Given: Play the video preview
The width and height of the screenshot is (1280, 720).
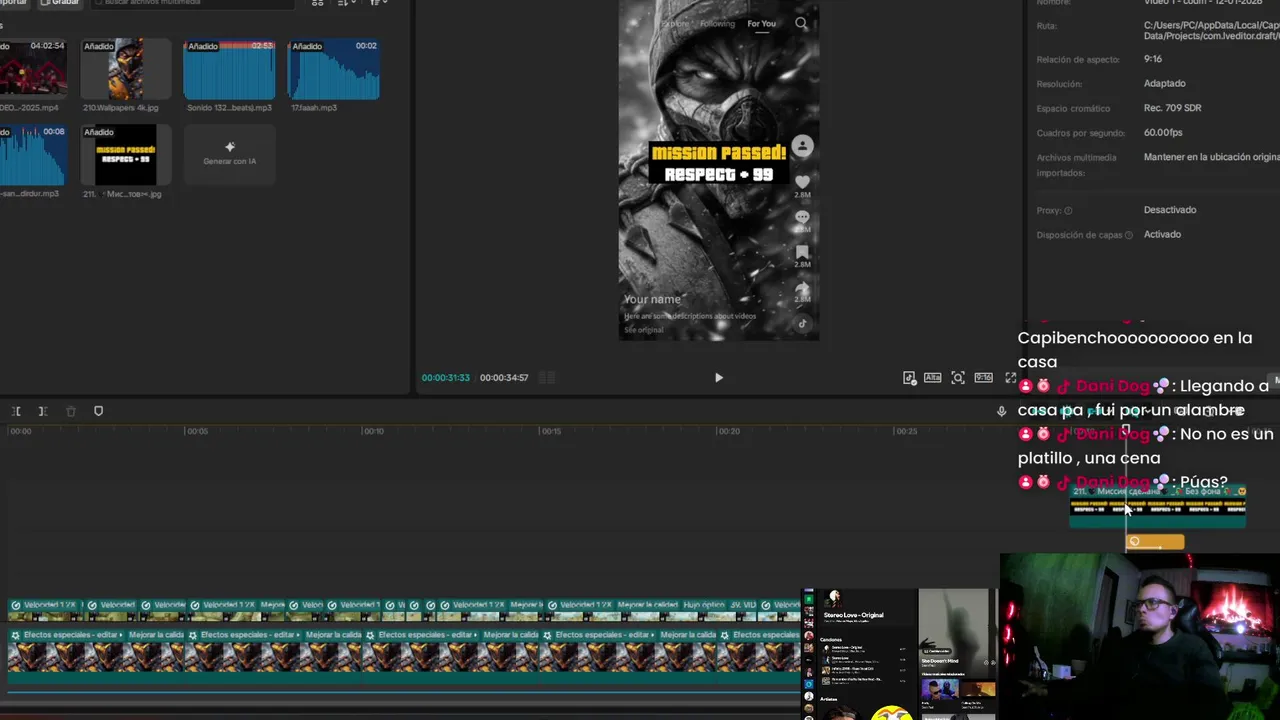Looking at the screenshot, I should pos(718,378).
